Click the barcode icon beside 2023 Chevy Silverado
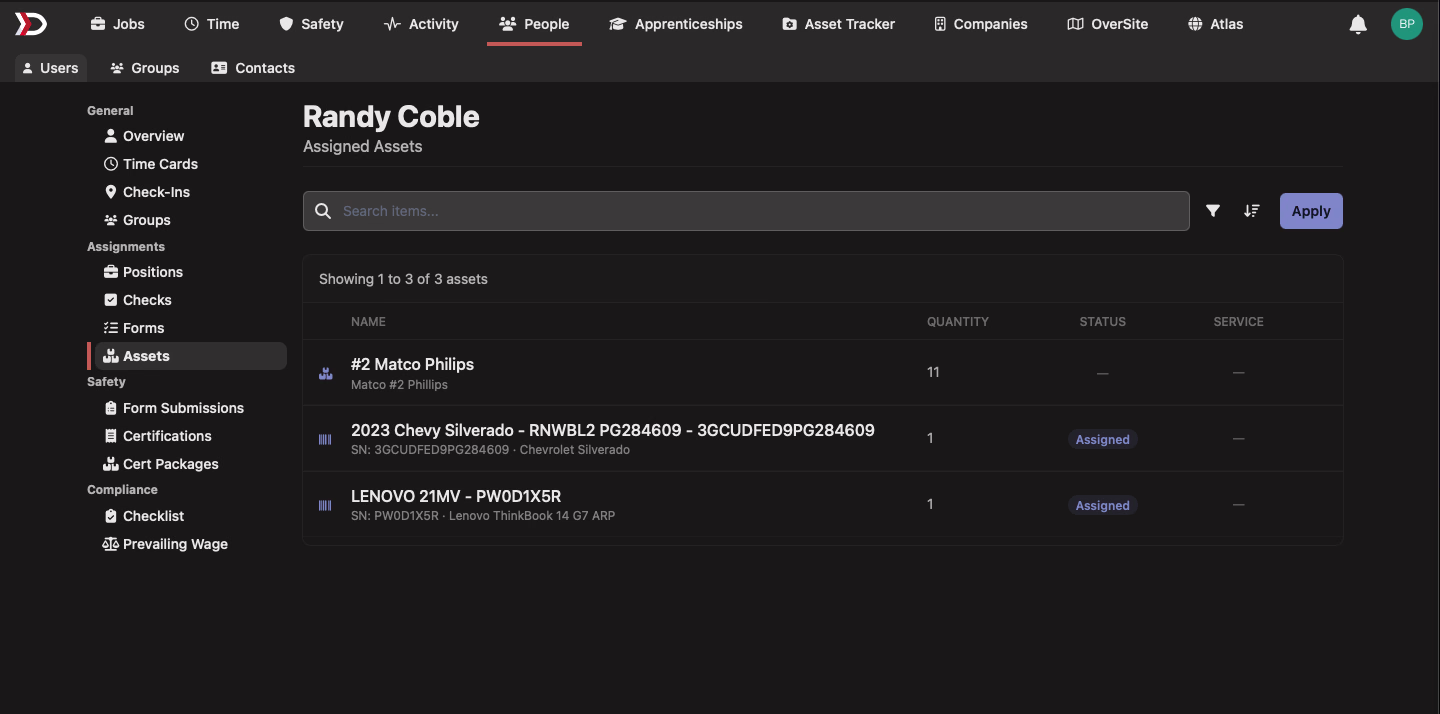The height and width of the screenshot is (714, 1440). pos(325,439)
